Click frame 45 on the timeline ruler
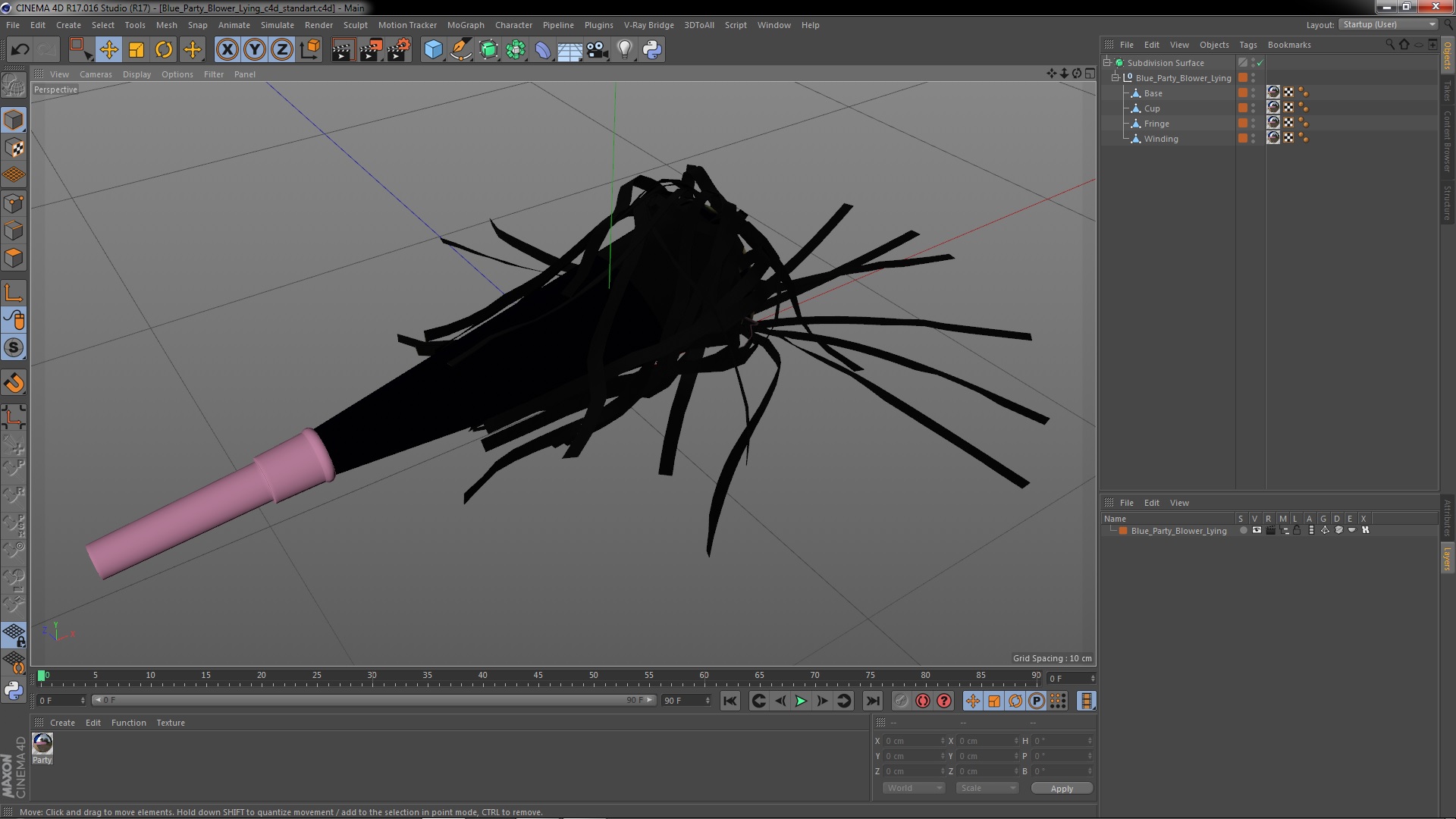This screenshot has width=1456, height=819. [538, 675]
